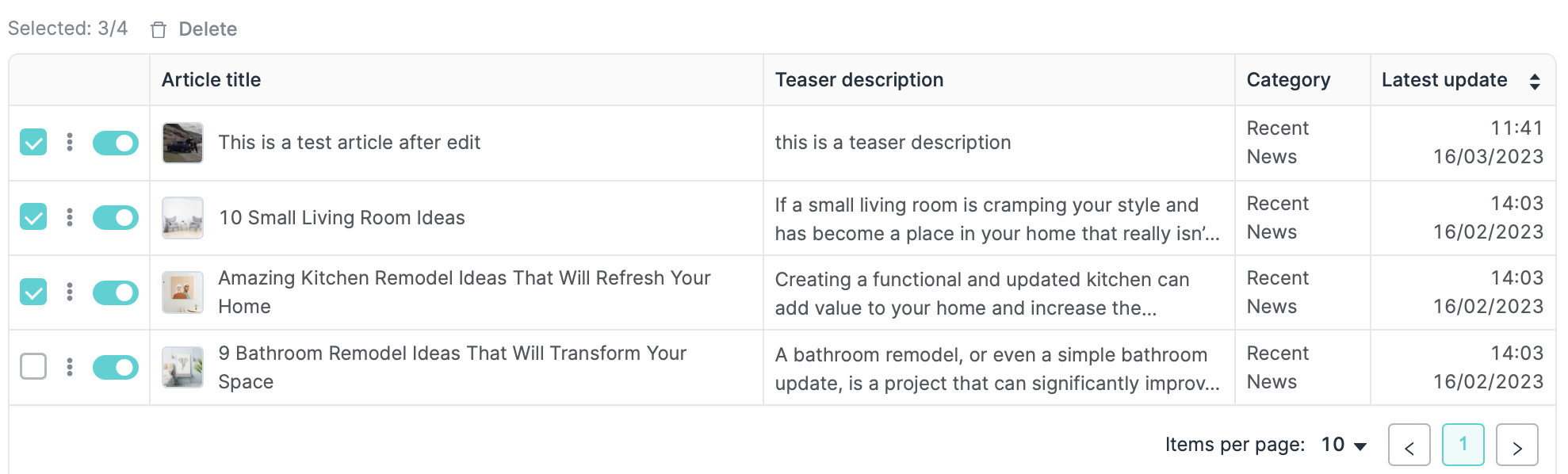Go to next page arrow

coord(1516,445)
